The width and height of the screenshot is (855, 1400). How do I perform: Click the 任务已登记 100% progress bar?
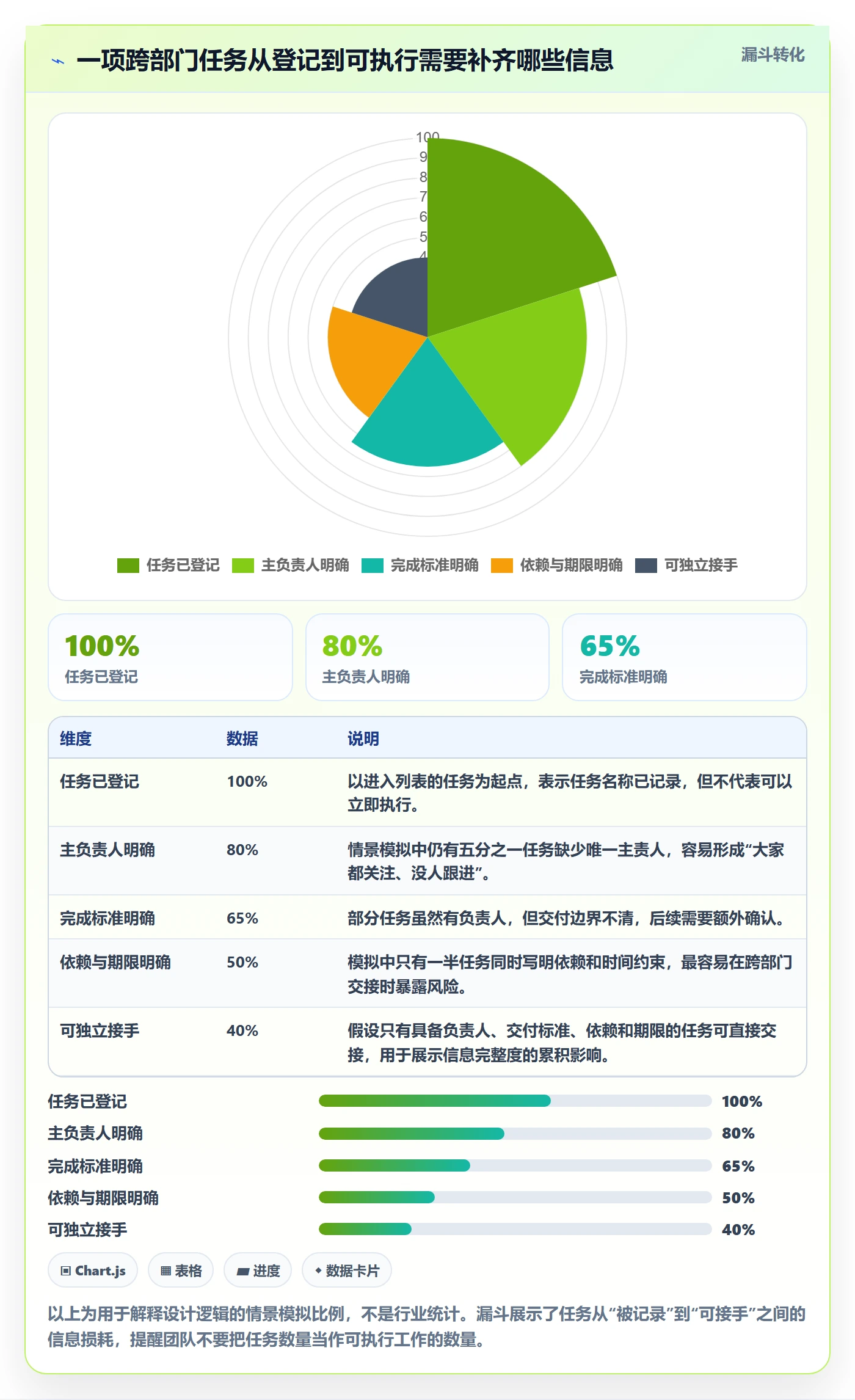click(515, 1101)
